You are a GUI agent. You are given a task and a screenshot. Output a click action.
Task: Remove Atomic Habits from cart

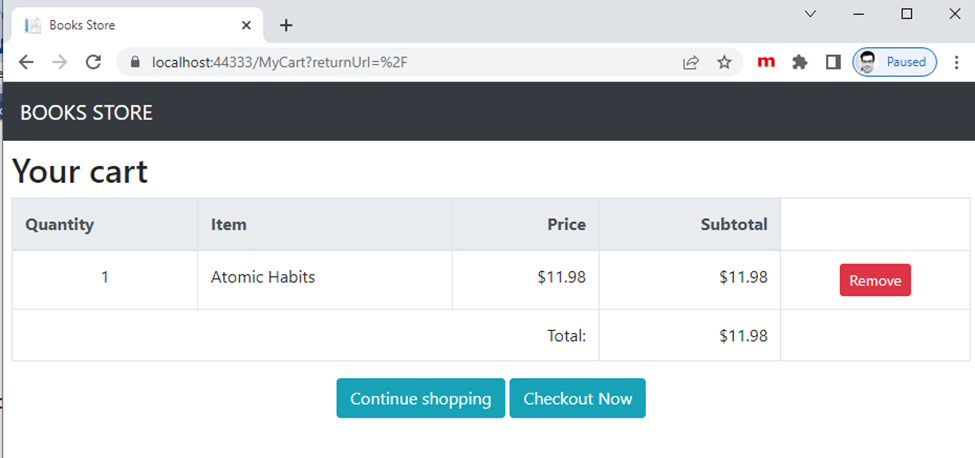tap(875, 280)
